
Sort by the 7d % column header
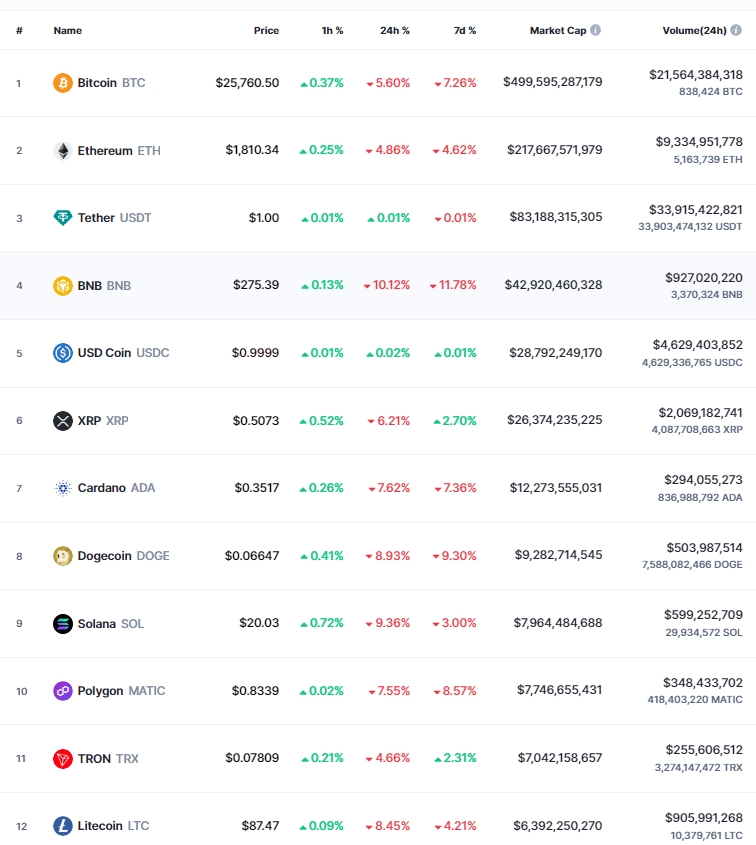click(464, 31)
